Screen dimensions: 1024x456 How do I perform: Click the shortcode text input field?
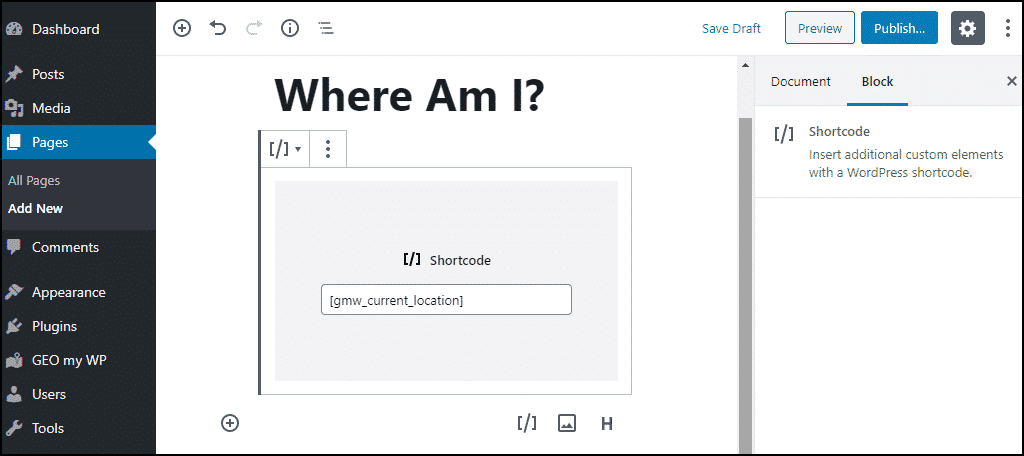pyautogui.click(x=446, y=300)
